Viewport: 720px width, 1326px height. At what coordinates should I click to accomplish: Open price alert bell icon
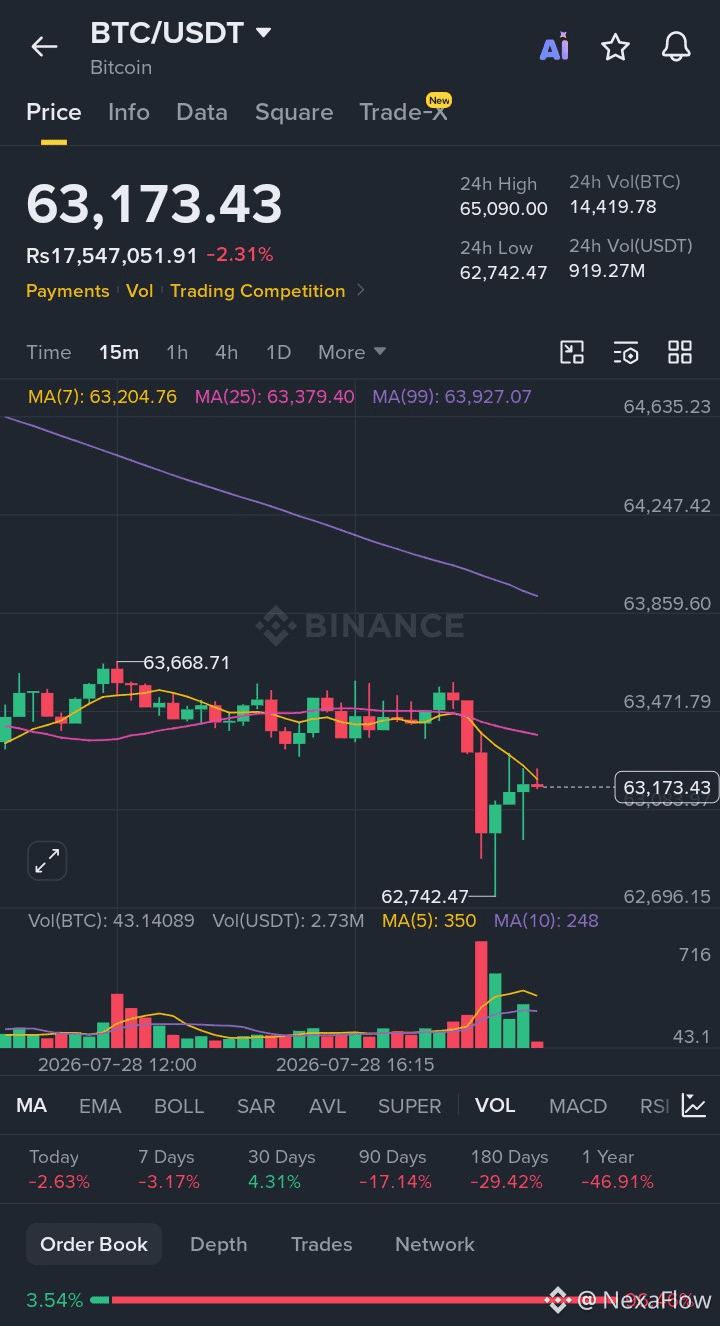click(x=677, y=47)
